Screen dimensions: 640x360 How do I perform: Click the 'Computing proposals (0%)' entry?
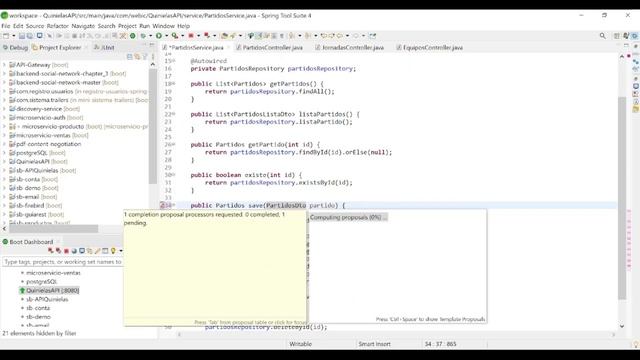(x=348, y=217)
